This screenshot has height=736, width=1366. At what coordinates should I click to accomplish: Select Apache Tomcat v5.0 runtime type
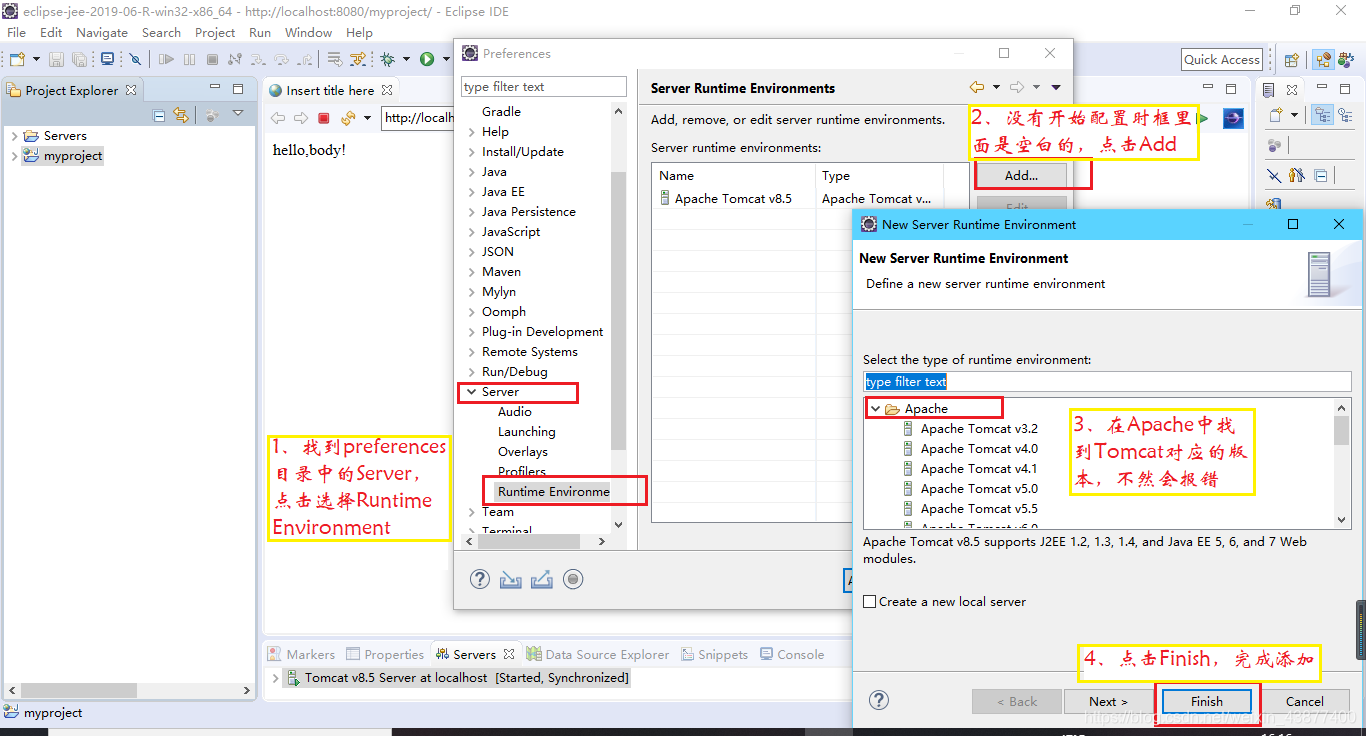[970, 489]
